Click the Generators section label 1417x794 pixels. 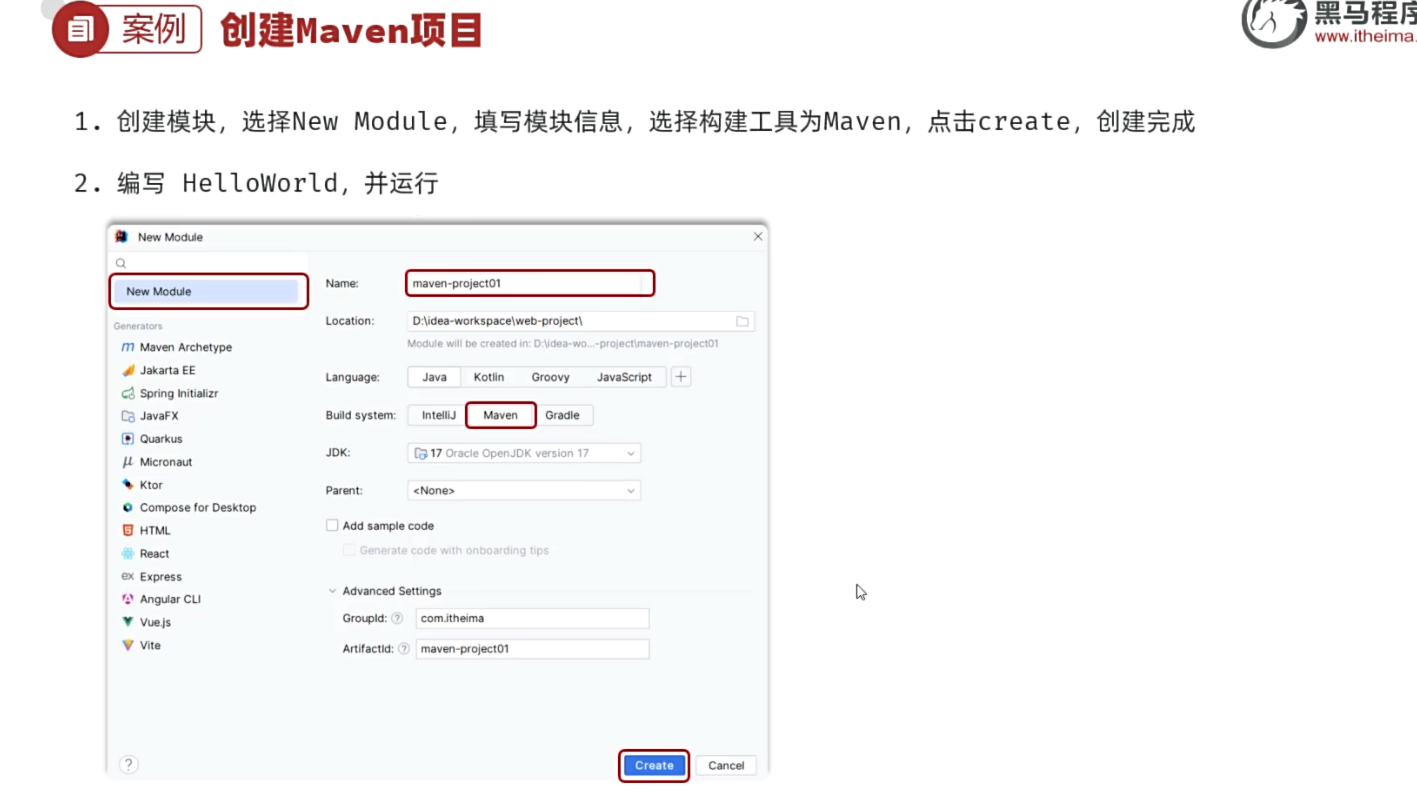(x=138, y=326)
